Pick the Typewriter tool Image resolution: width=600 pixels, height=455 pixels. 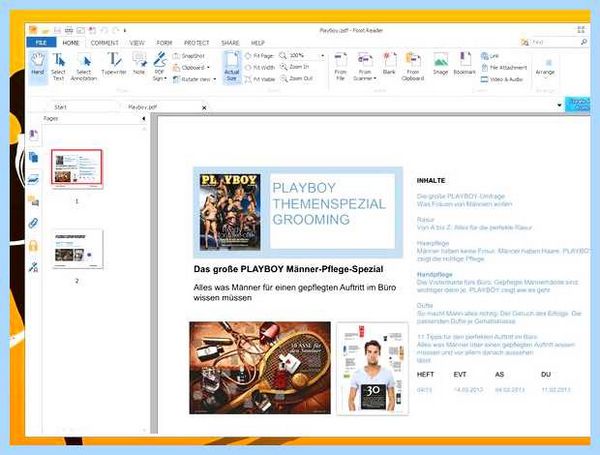tap(114, 64)
